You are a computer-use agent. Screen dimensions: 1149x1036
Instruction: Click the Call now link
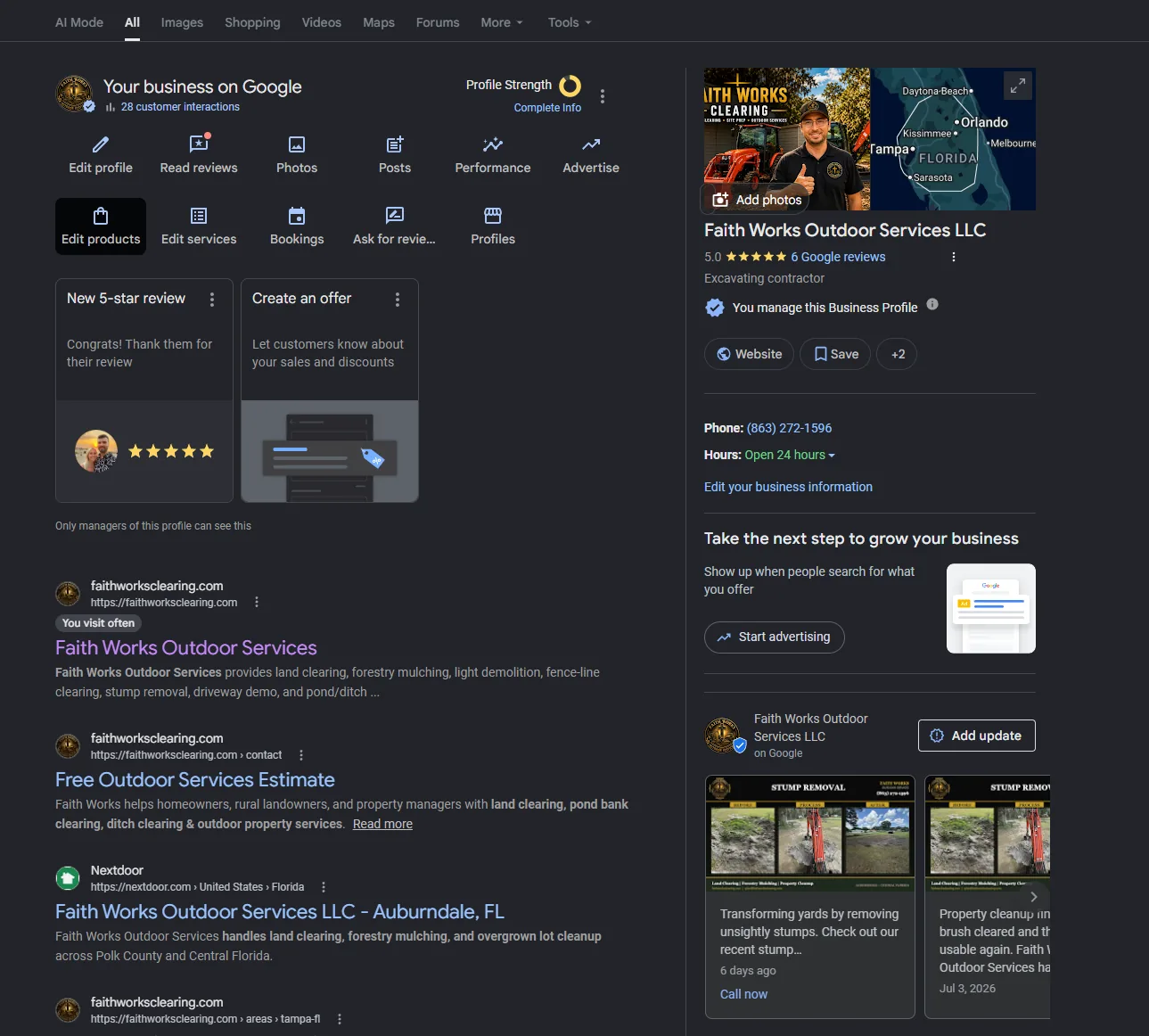[x=743, y=994]
